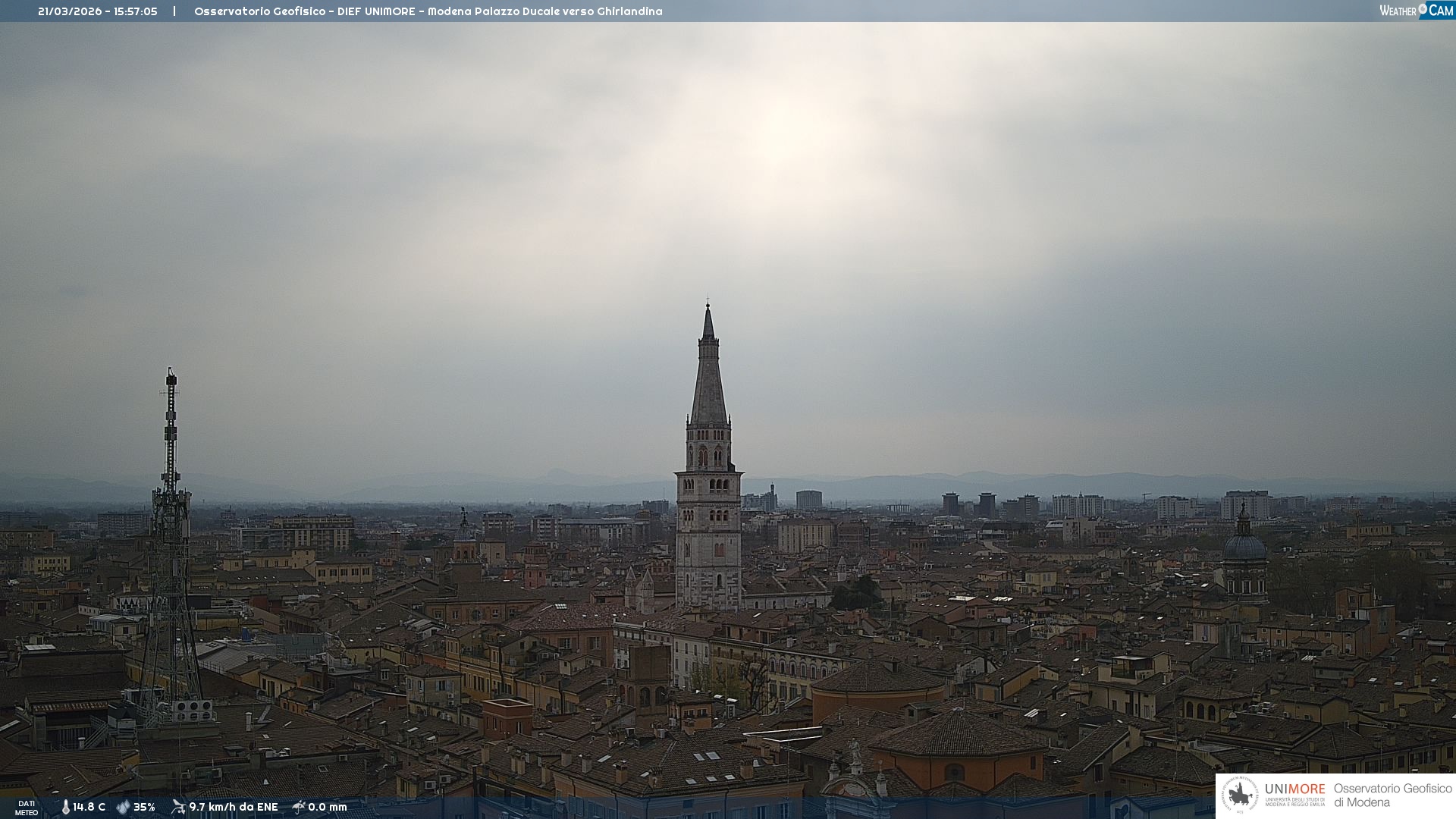1456x819 pixels.
Task: Click the humidity water droplets icon
Action: pyautogui.click(x=123, y=807)
